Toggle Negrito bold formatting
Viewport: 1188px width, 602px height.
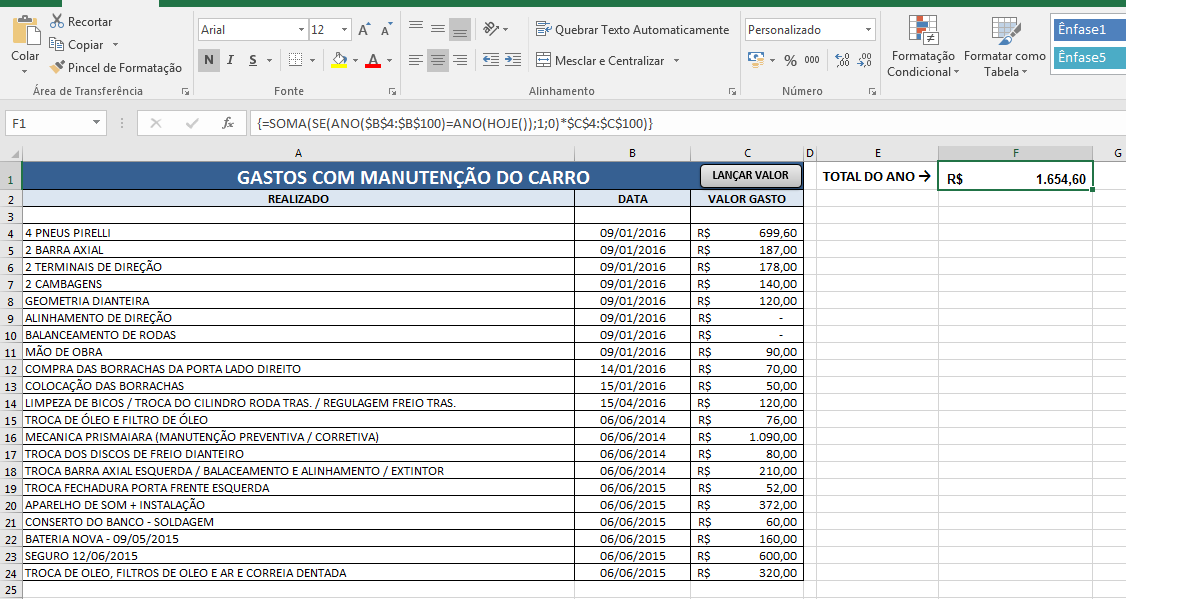tap(209, 60)
